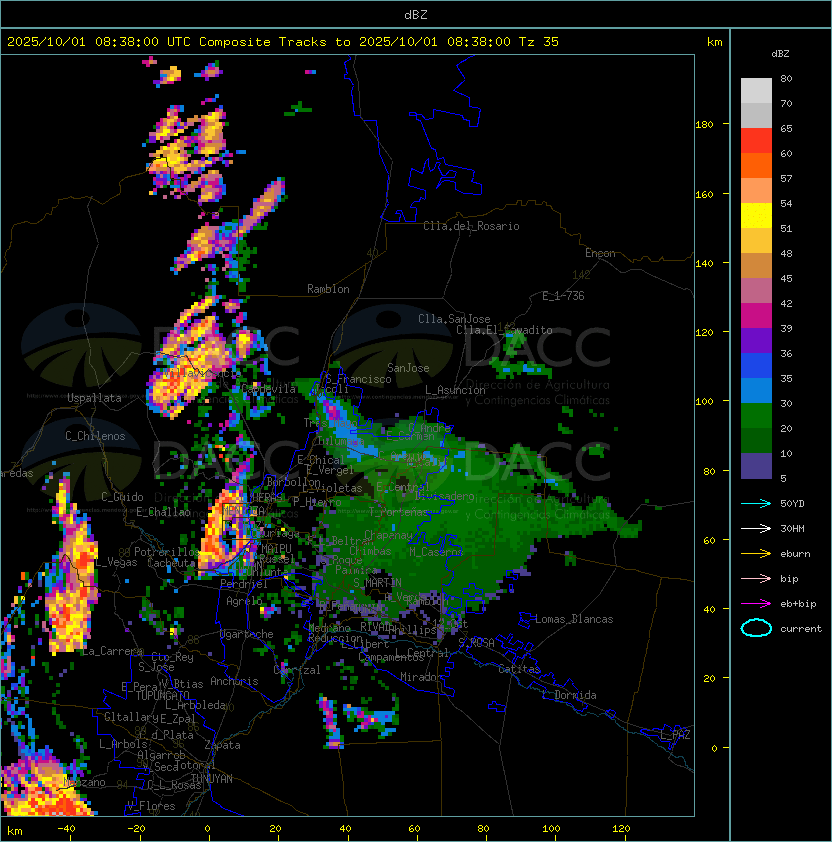Click the 'S_MARTIN' map label
The image size is (832, 842).
pos(378,583)
